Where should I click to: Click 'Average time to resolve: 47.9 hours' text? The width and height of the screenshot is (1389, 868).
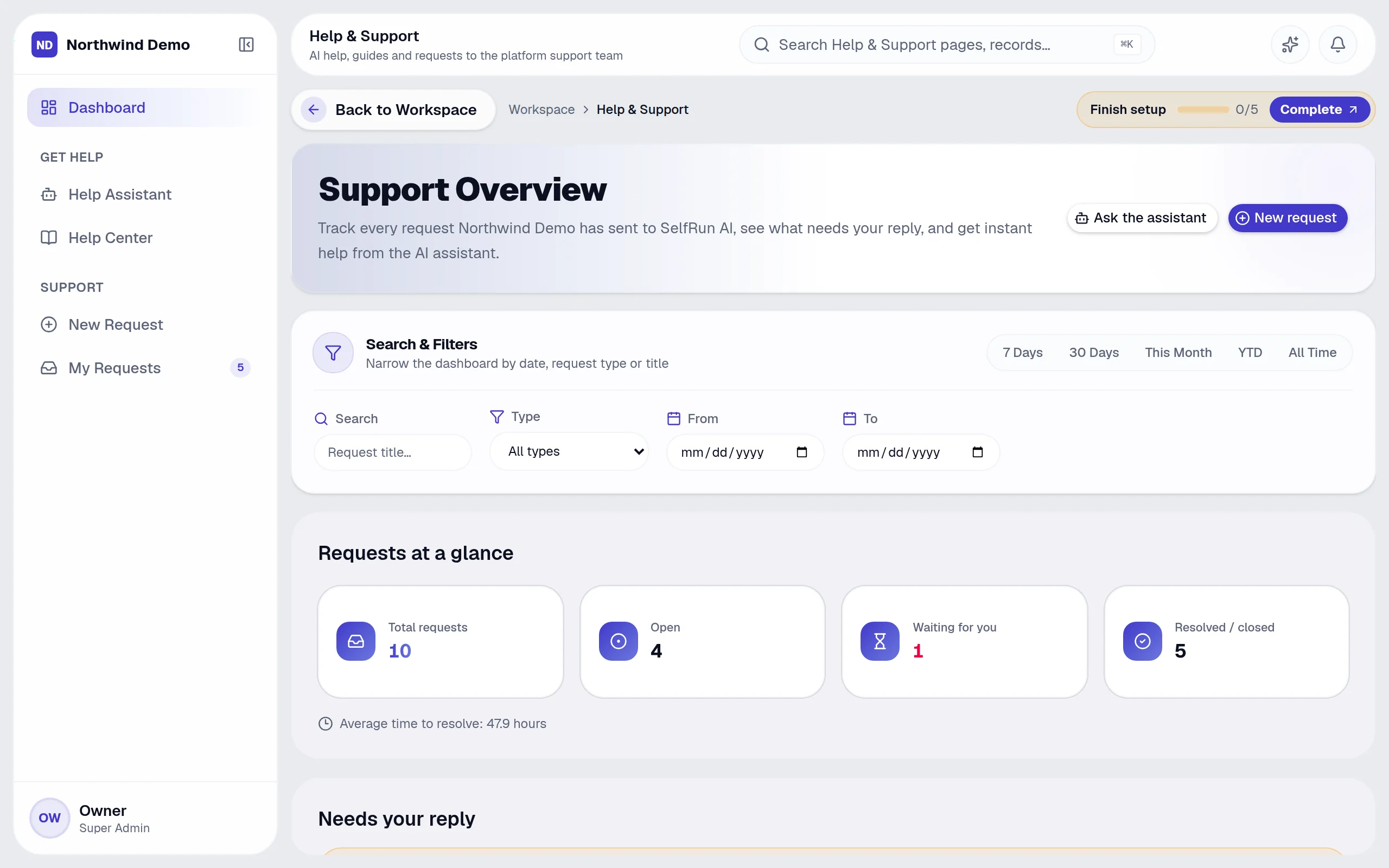[443, 723]
